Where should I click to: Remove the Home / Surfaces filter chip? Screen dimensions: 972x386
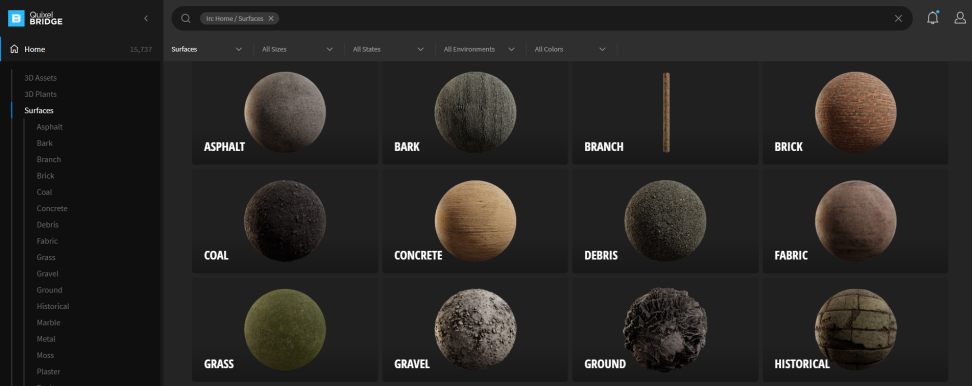pos(271,19)
